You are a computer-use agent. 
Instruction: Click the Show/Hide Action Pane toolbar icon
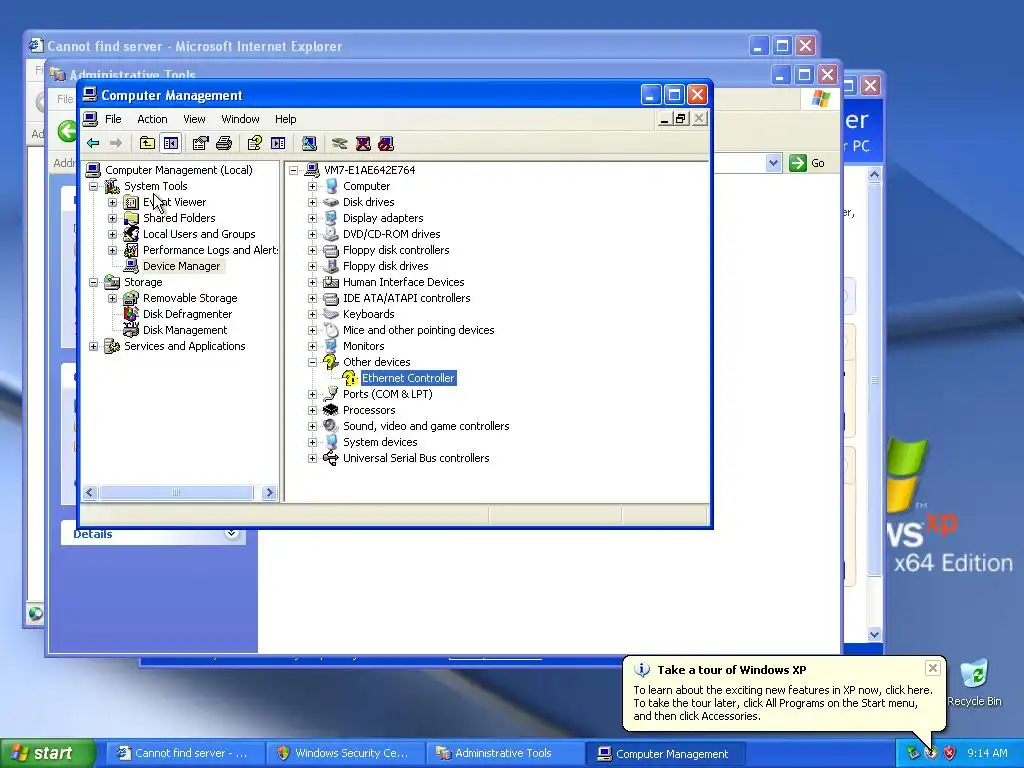tap(278, 143)
